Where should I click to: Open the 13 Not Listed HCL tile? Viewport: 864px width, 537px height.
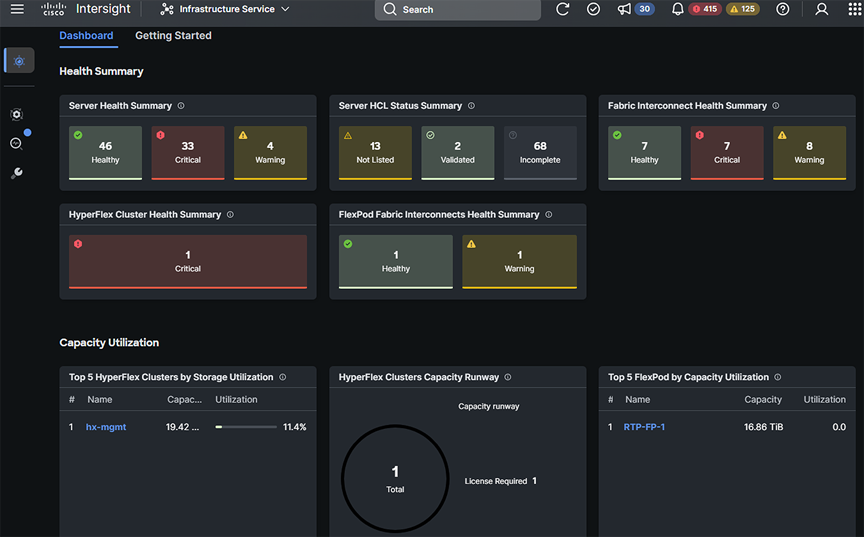375,153
